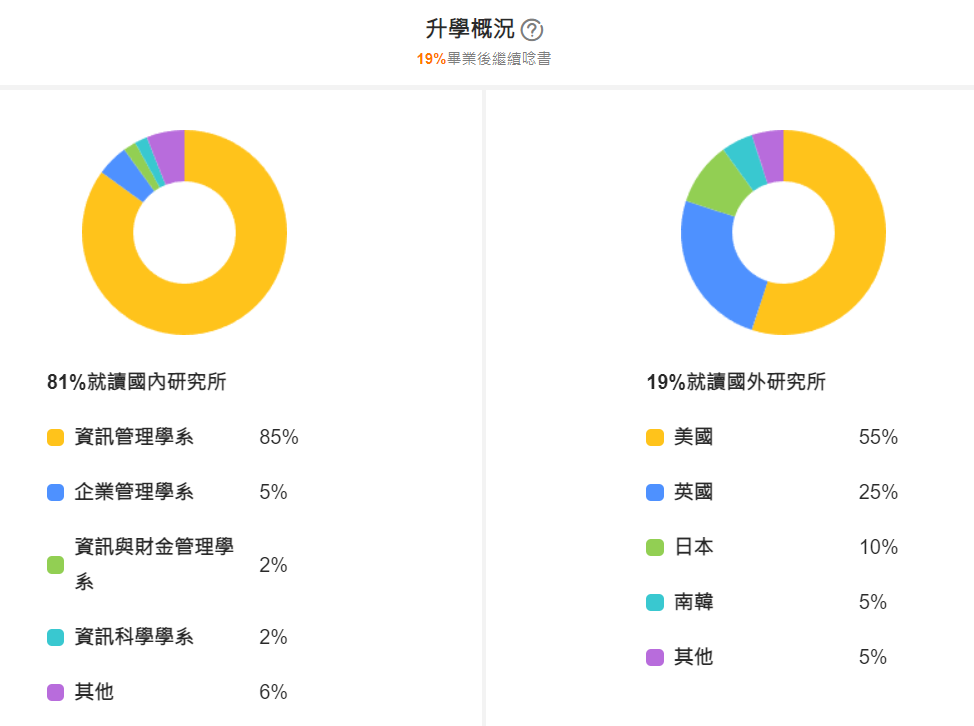
Task: Click the yellow 美國 legend swatch
Action: [x=656, y=437]
